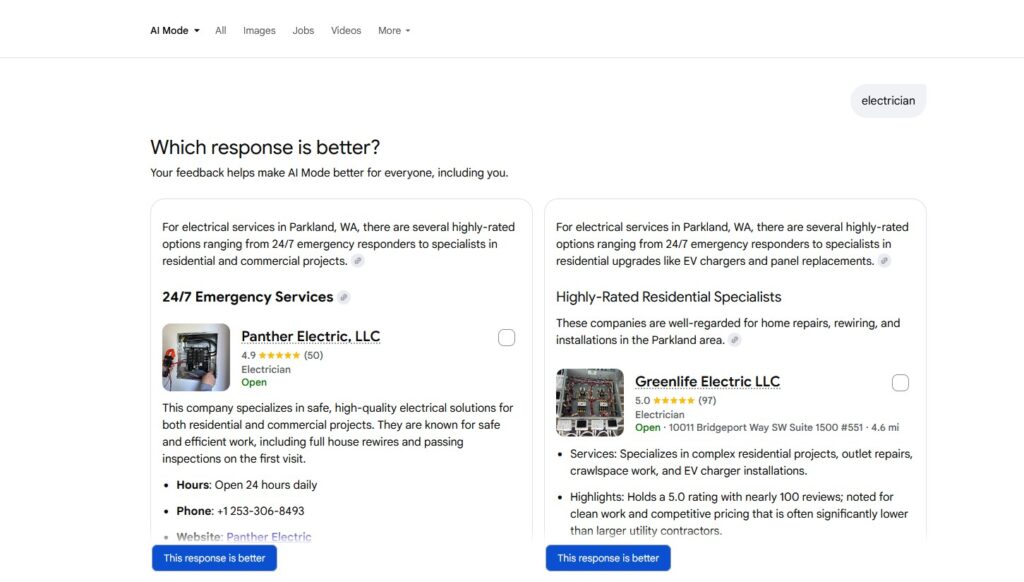Open the Videos tab
1024x582 pixels.
click(x=346, y=30)
